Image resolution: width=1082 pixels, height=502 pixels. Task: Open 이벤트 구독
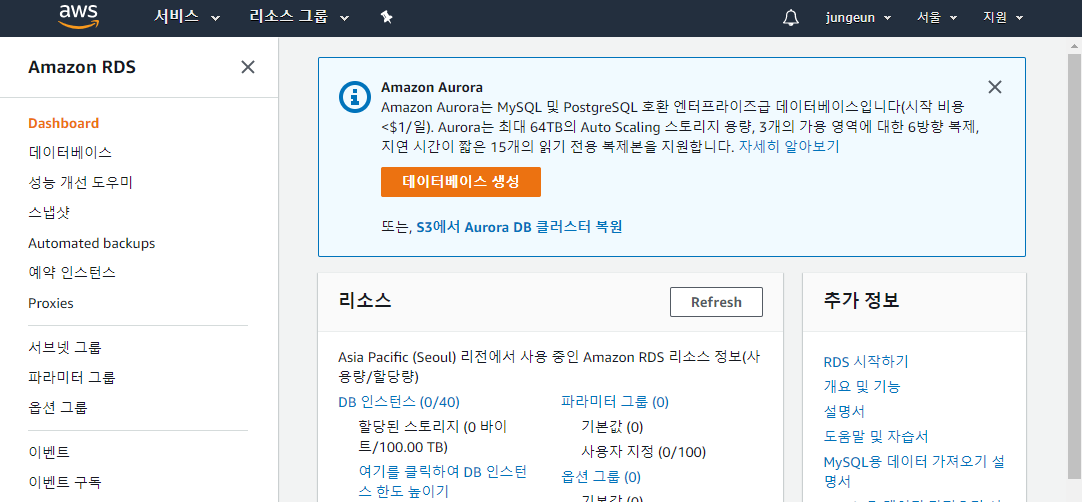point(65,482)
